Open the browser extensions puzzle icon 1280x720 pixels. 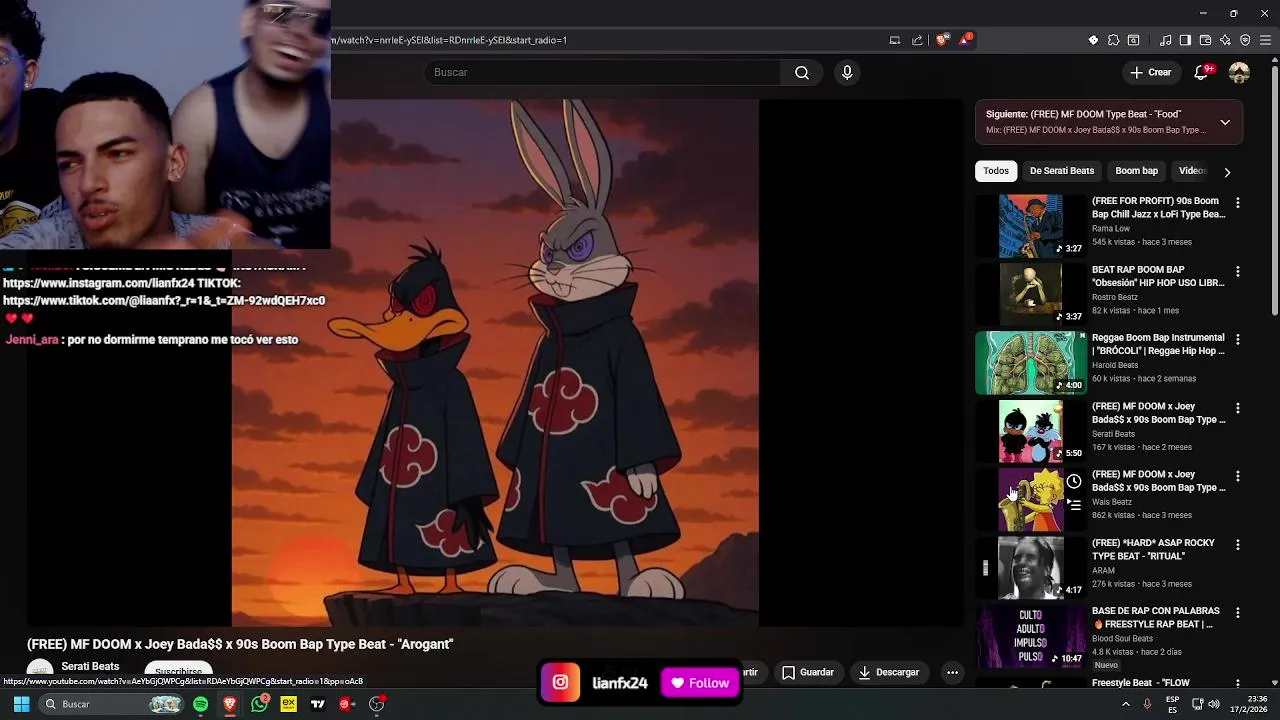pyautogui.click(x=1113, y=40)
